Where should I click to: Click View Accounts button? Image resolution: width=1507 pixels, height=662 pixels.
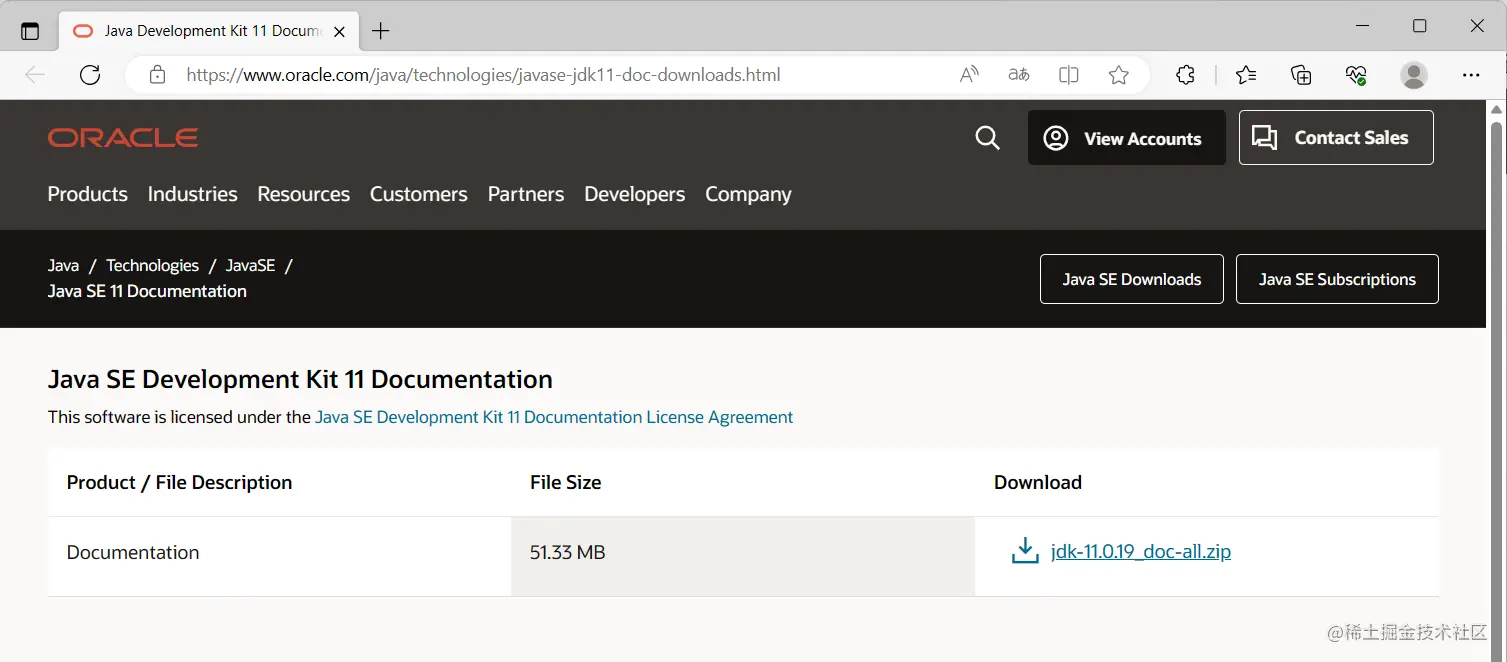tap(1127, 138)
